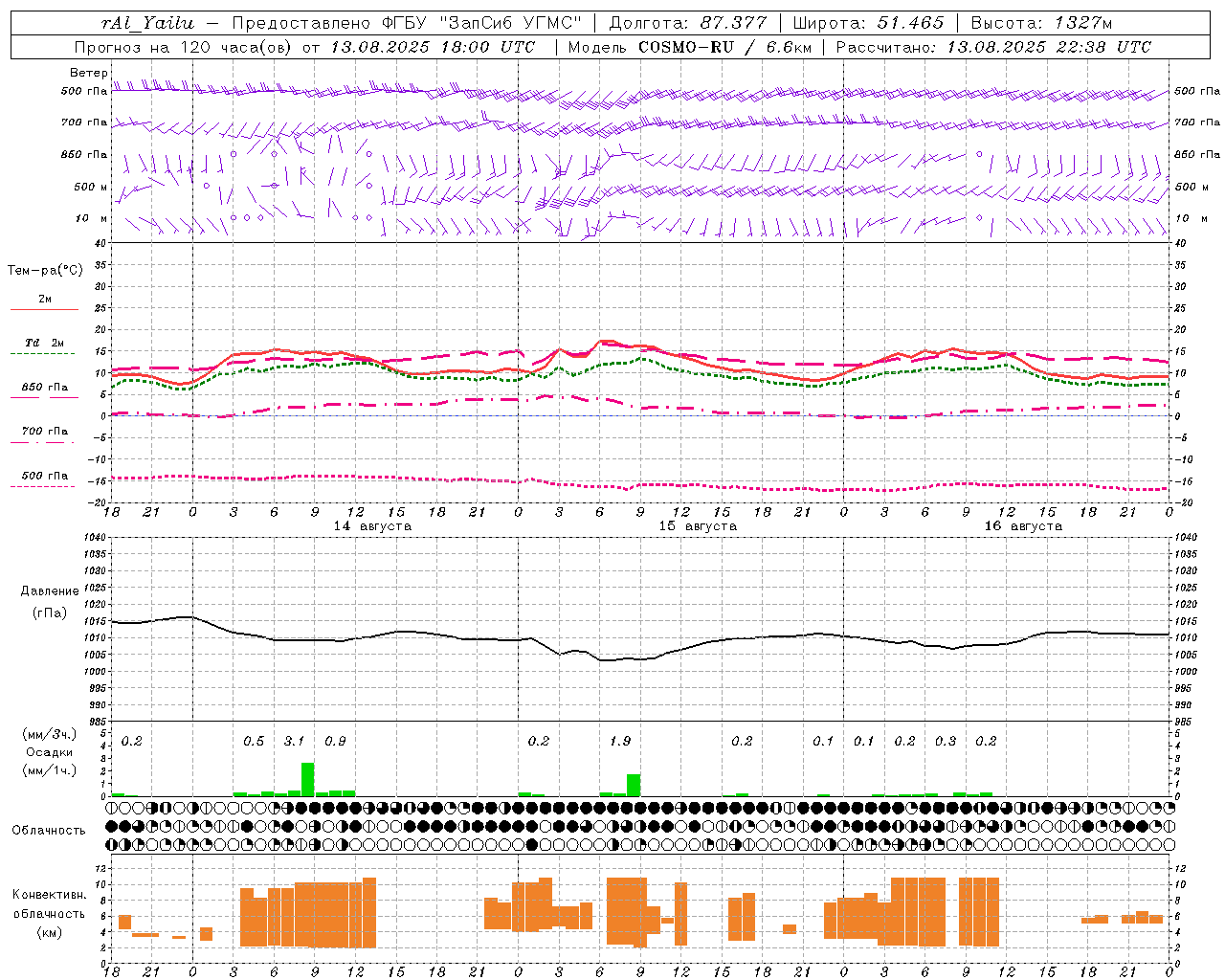Click the 15 августа date label
Screen dimensions: 1225x980
[x=698, y=526]
